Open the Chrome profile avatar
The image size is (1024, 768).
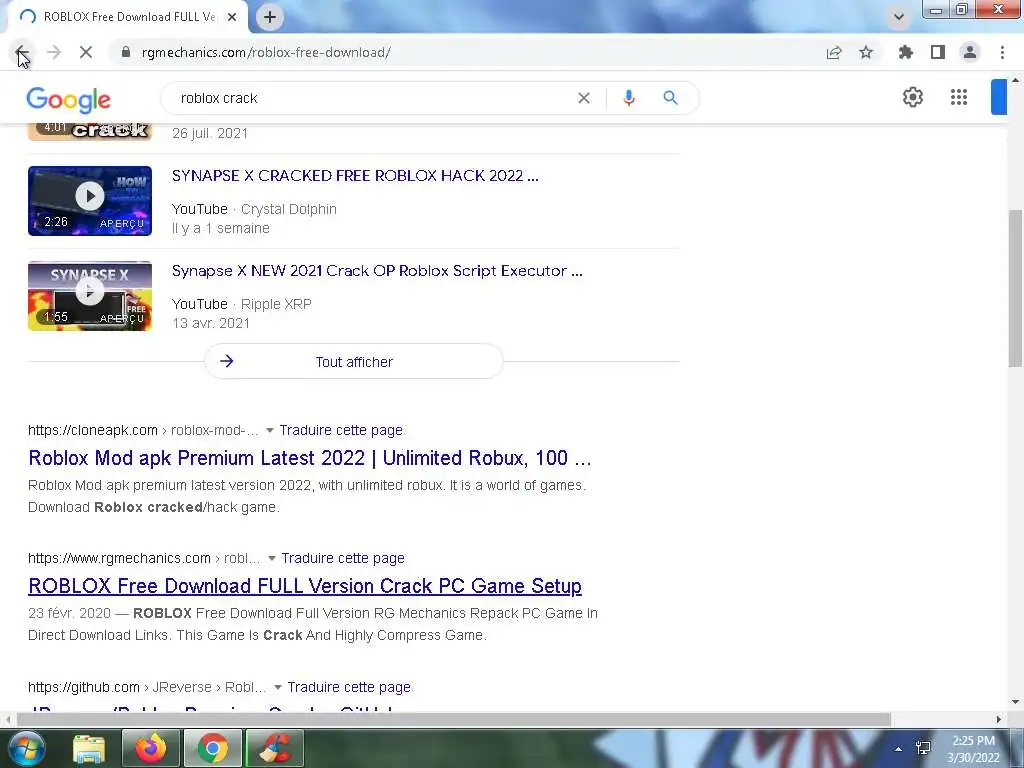970,52
